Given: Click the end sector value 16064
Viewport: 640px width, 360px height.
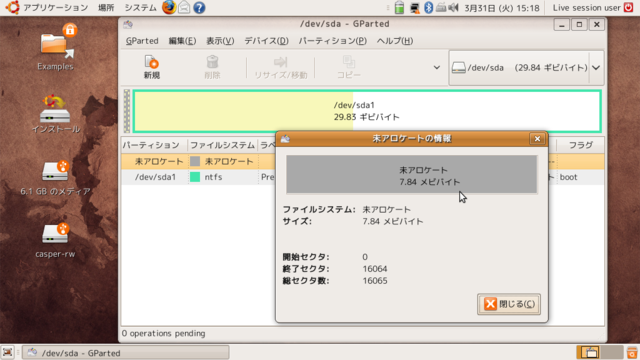Looking at the screenshot, I should 375,269.
